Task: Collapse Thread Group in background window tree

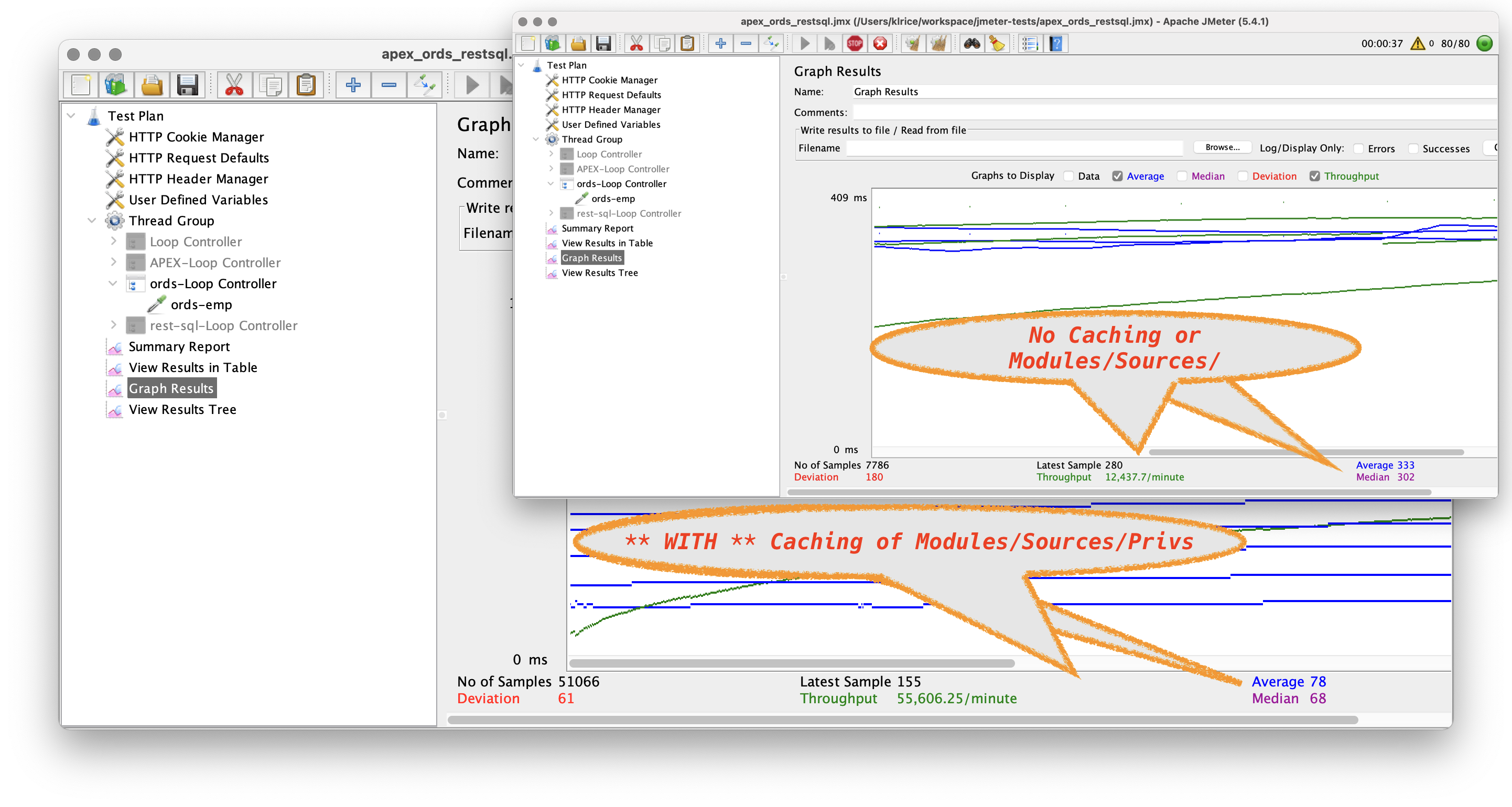Action: pos(92,221)
